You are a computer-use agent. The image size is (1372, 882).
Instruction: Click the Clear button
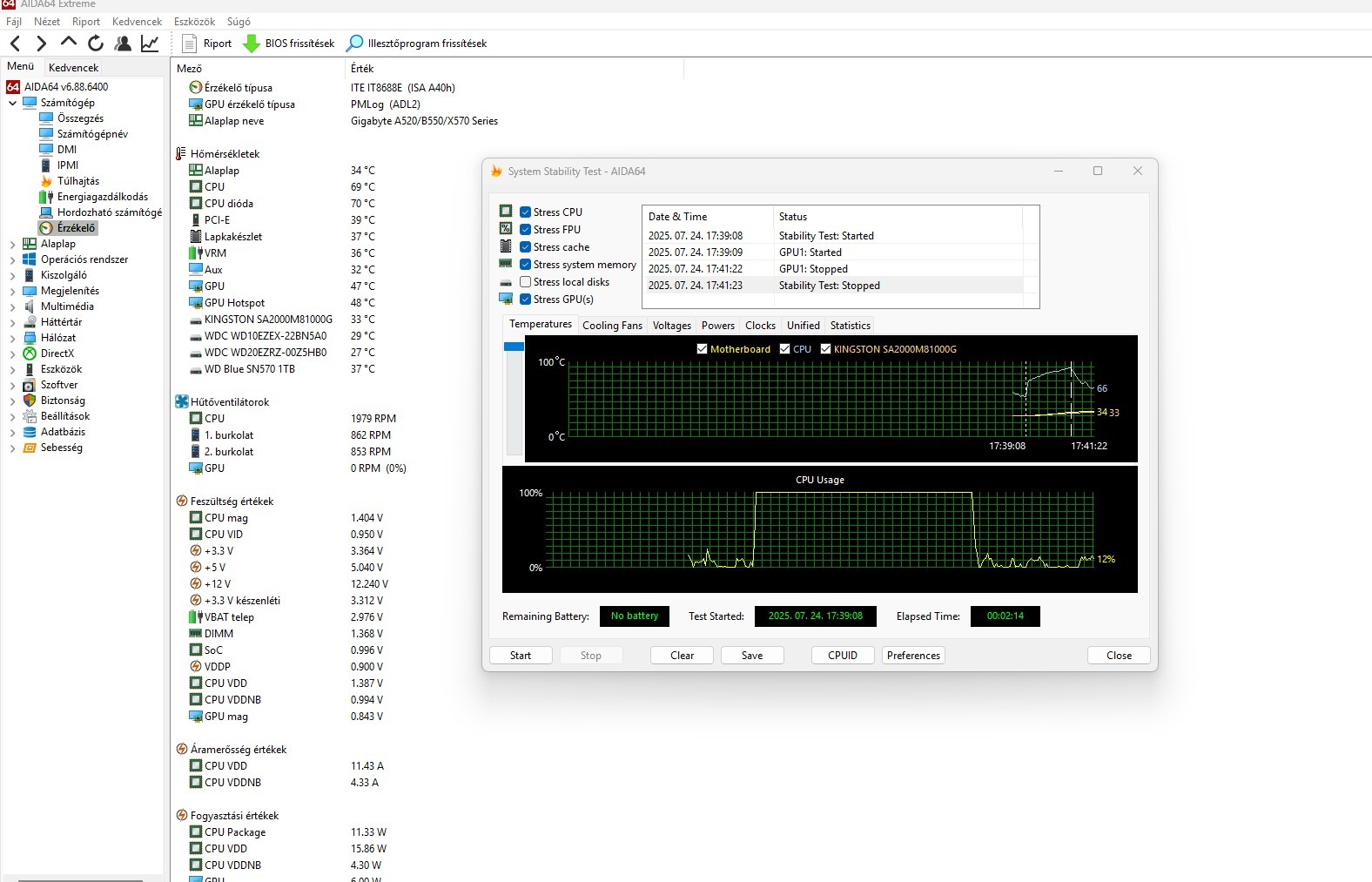(x=683, y=656)
